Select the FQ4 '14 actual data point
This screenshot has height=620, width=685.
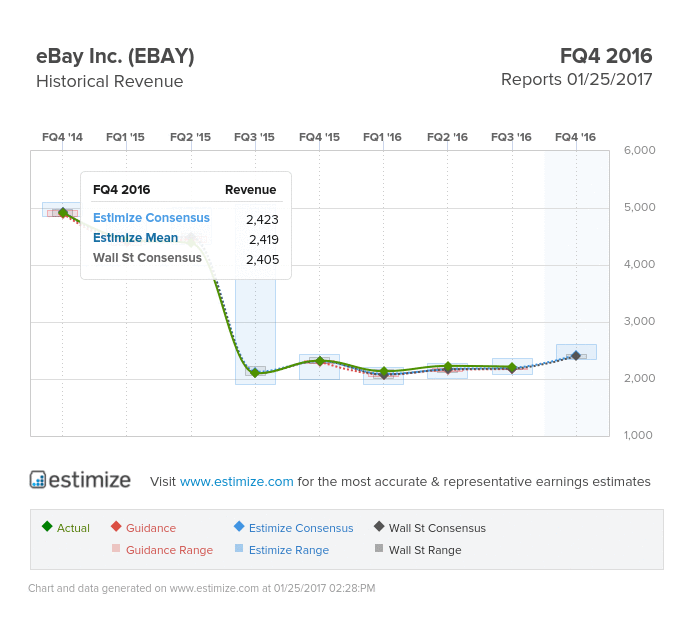point(62,213)
